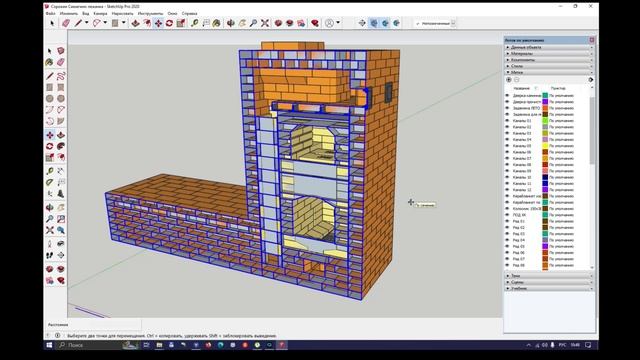
Task: Expand the Компоненты panel
Action: (549, 60)
